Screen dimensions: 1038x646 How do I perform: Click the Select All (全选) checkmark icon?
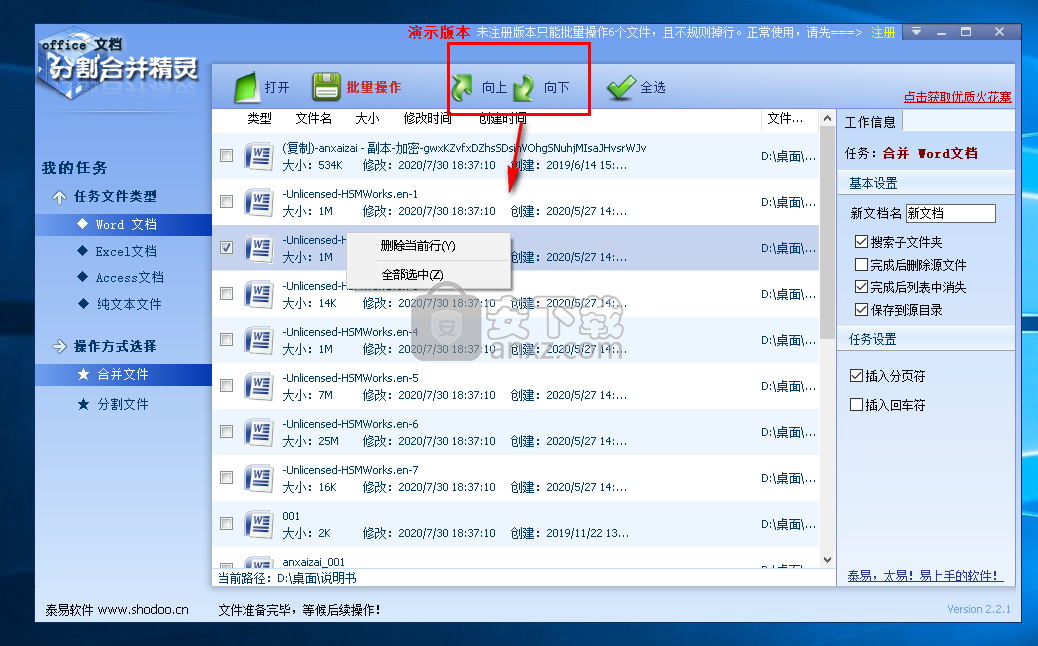621,87
